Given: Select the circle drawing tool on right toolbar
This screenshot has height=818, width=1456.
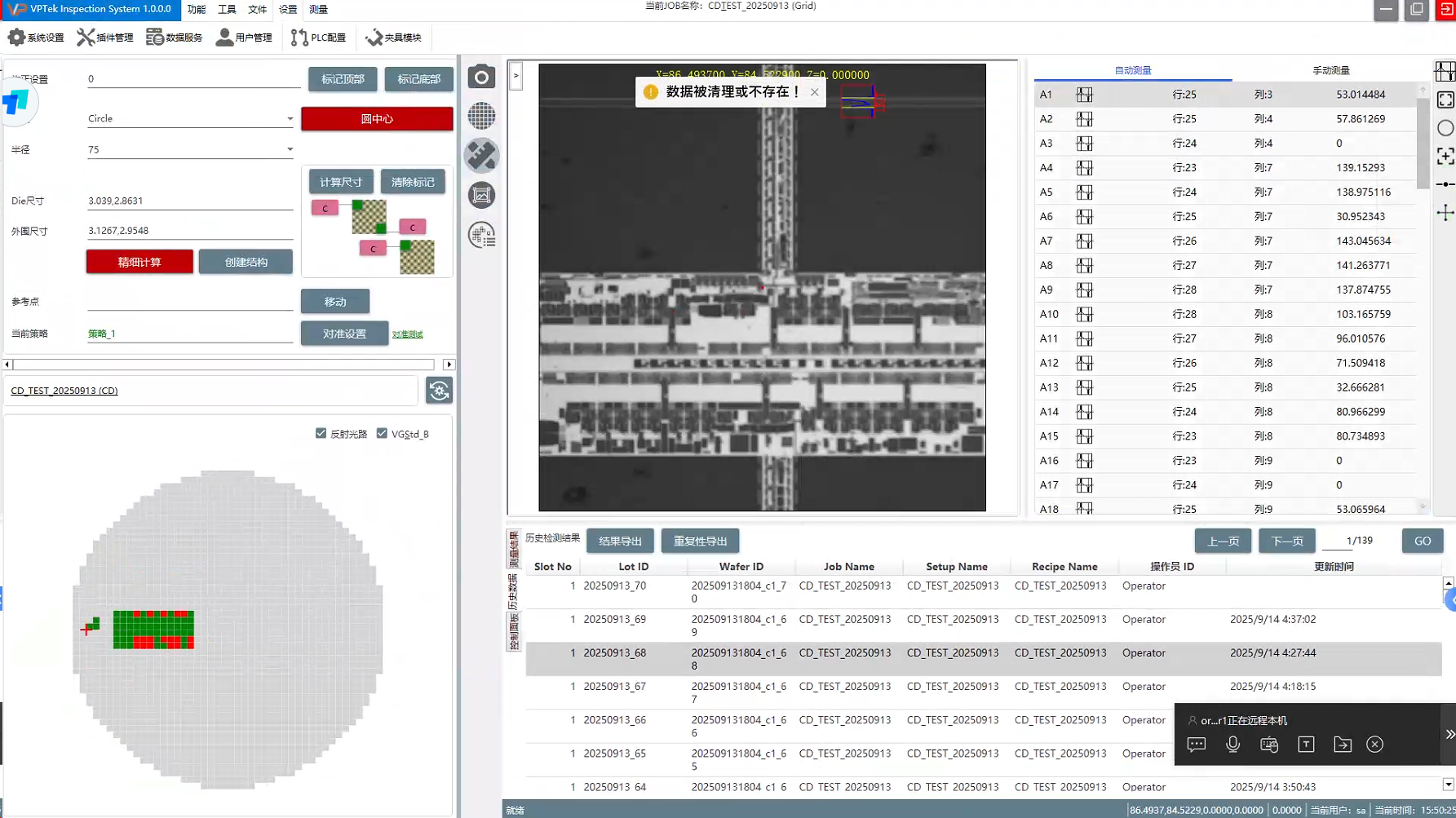Looking at the screenshot, I should pos(1445,128).
